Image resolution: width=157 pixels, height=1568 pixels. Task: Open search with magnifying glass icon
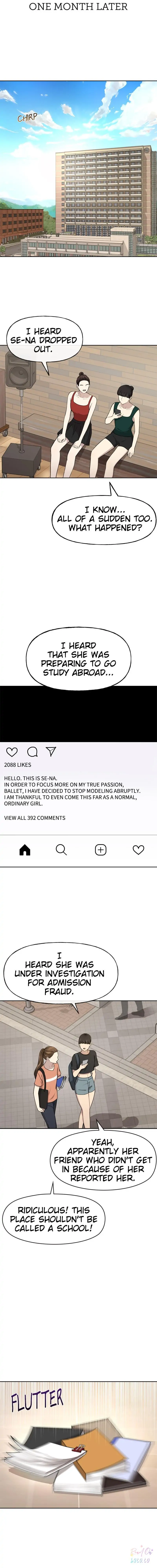click(x=61, y=850)
